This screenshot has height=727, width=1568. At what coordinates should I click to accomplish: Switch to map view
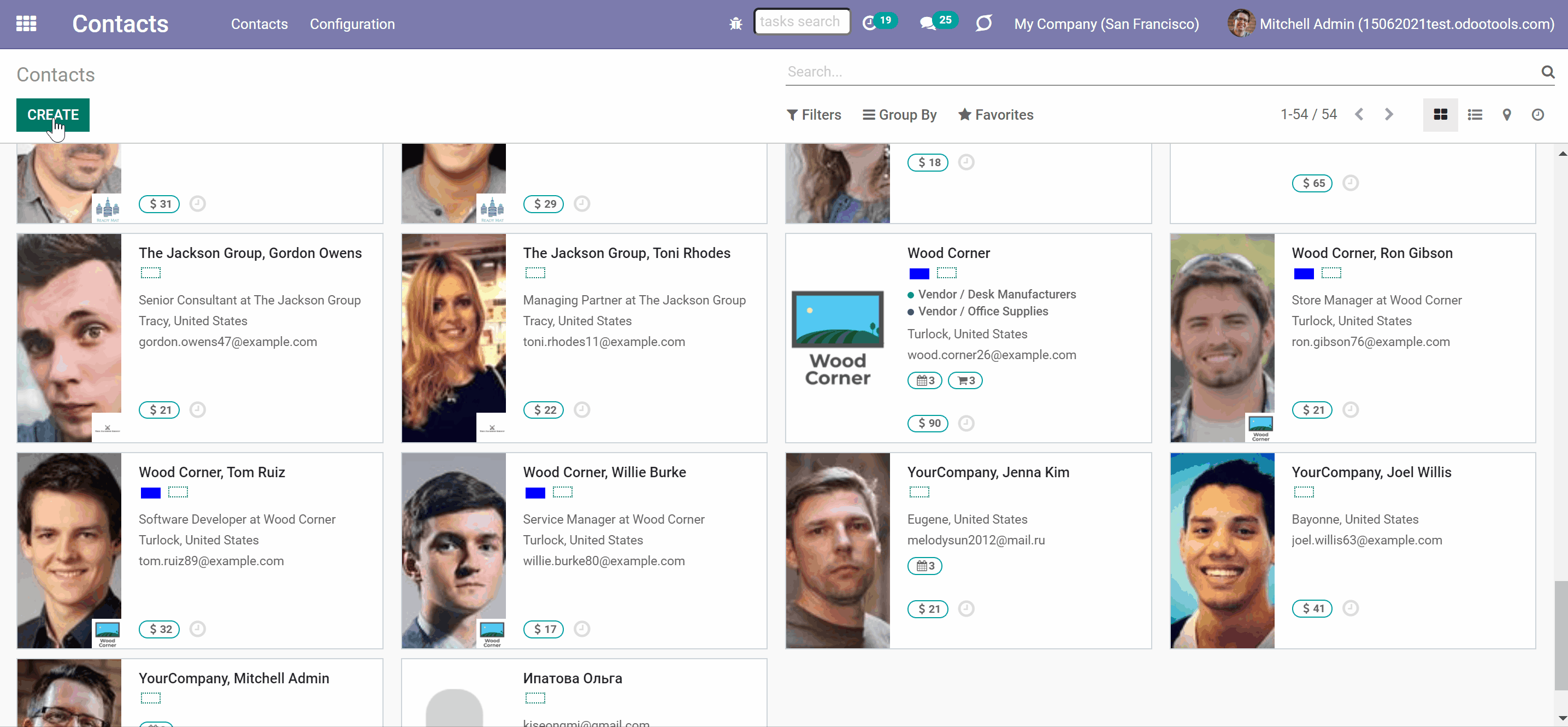tap(1506, 114)
